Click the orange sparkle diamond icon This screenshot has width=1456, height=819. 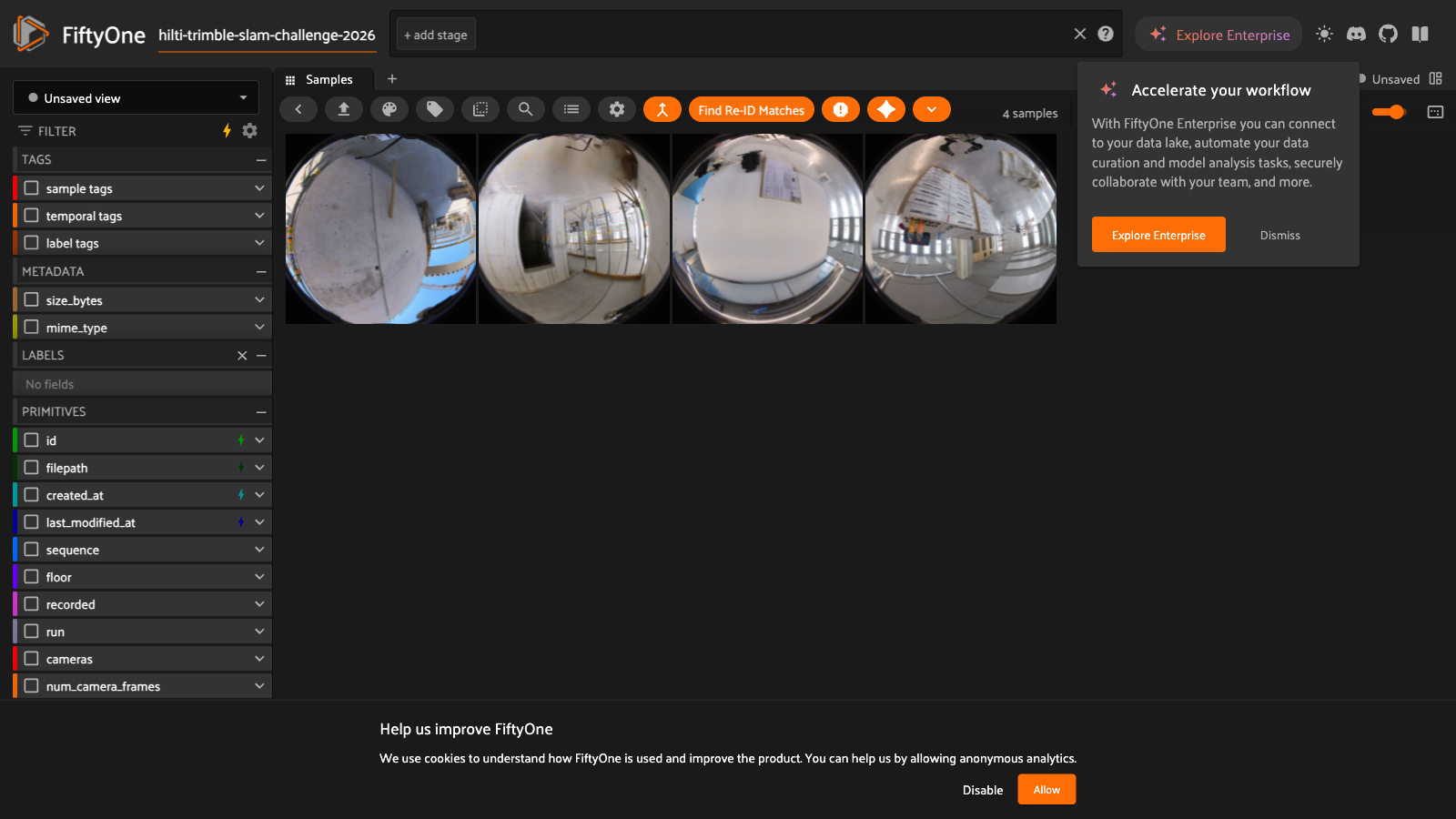[886, 109]
